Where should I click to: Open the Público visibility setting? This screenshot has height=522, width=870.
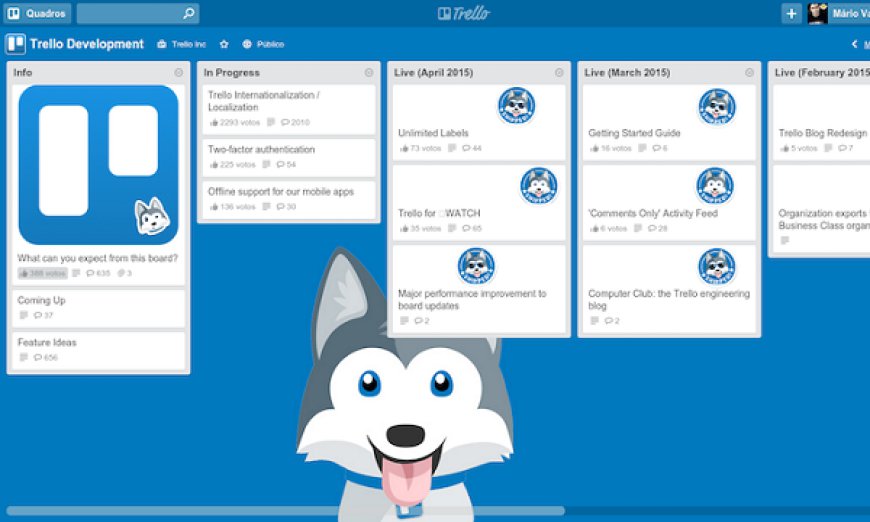[x=263, y=44]
